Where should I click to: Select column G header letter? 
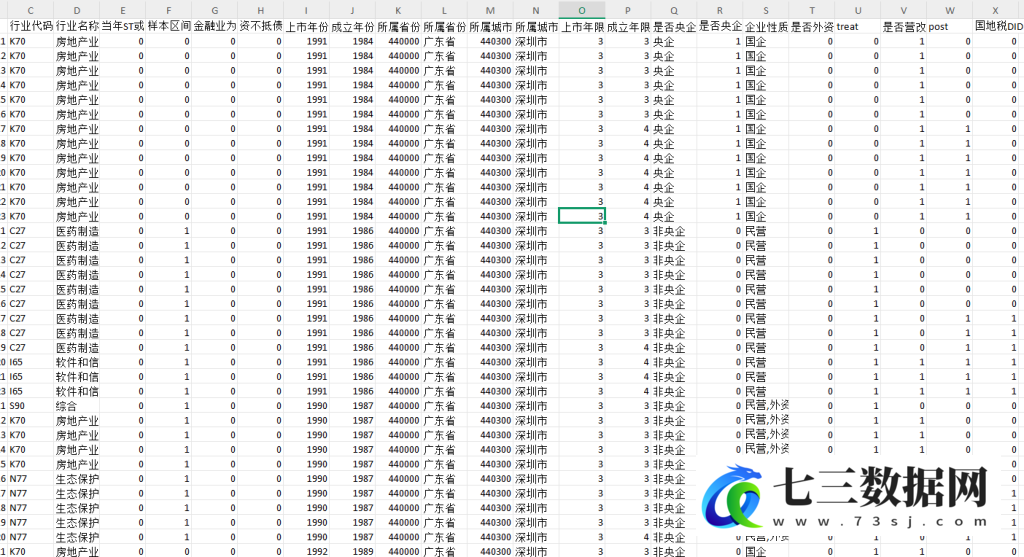tap(215, 10)
